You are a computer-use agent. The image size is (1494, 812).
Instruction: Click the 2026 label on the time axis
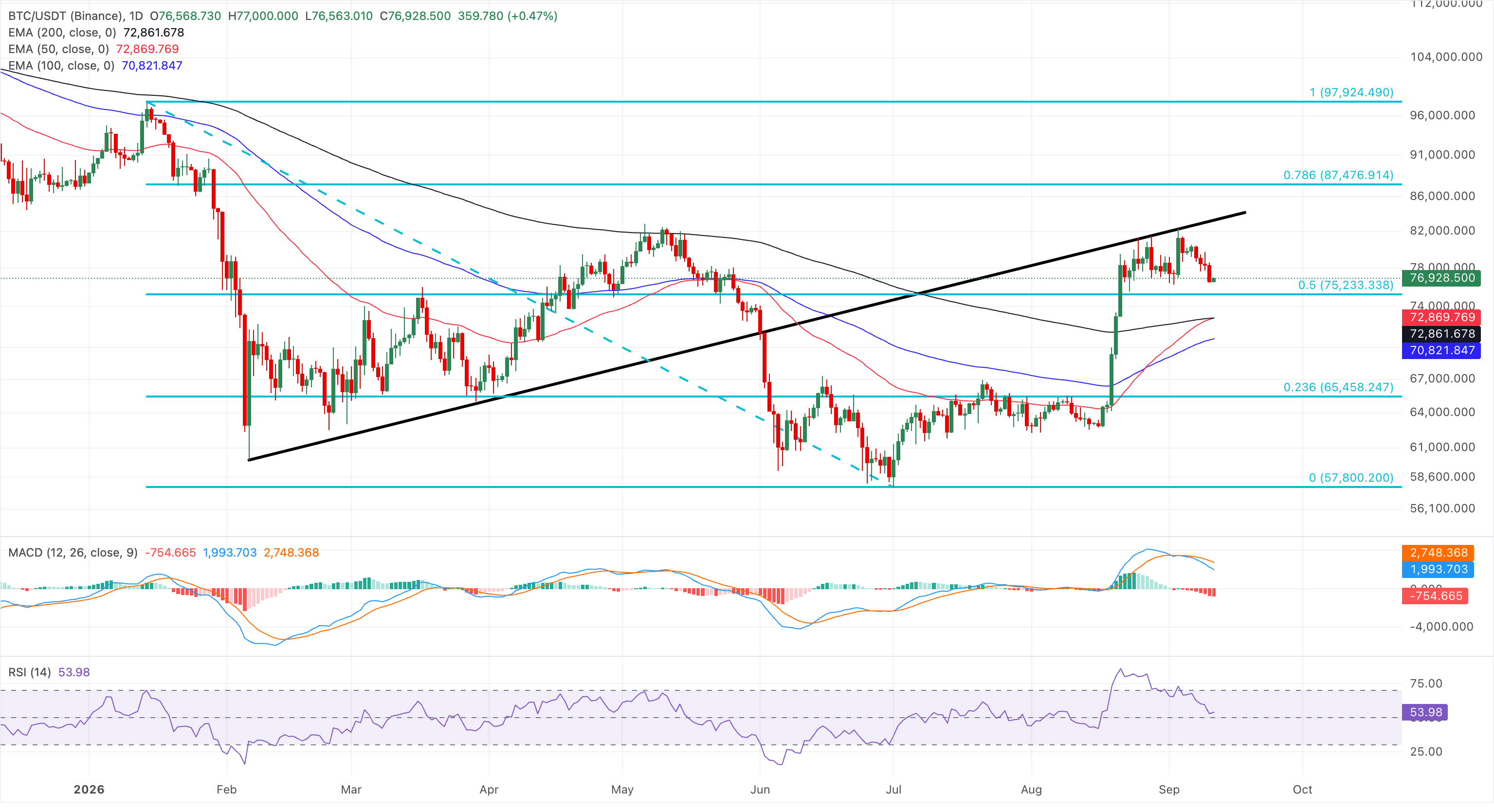pos(90,790)
